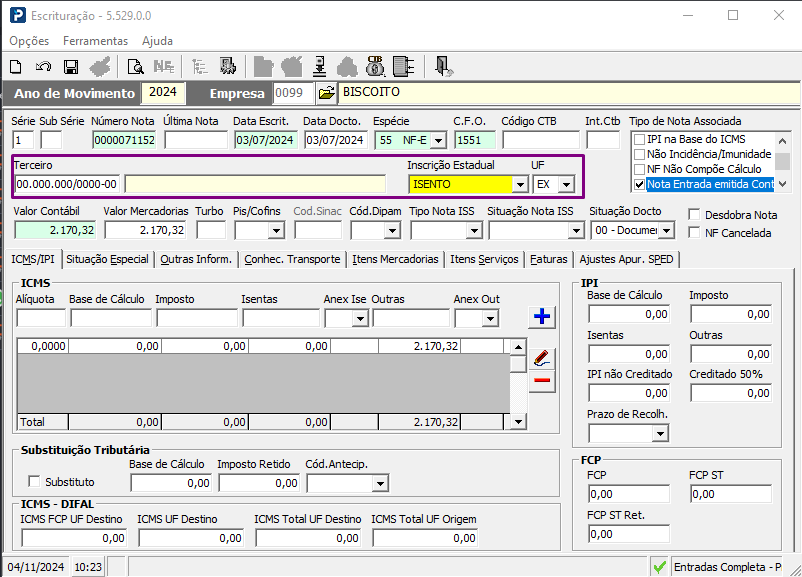Screen dimensions: 802x577
Task: Open the document search magnifier icon
Action: (x=136, y=67)
